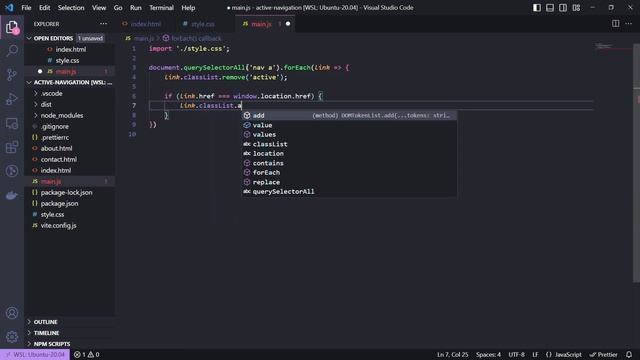Open the Search view in activity bar

click(x=12, y=51)
